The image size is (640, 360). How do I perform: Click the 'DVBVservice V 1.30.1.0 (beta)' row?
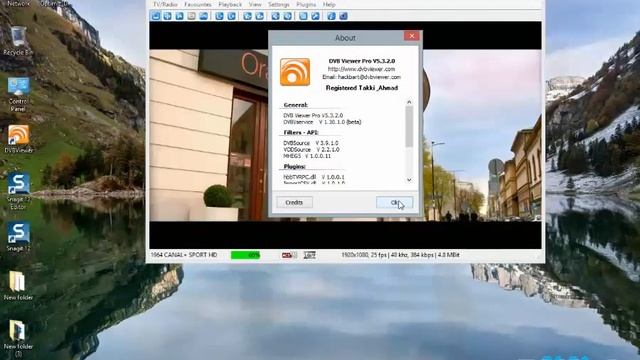[322, 122]
